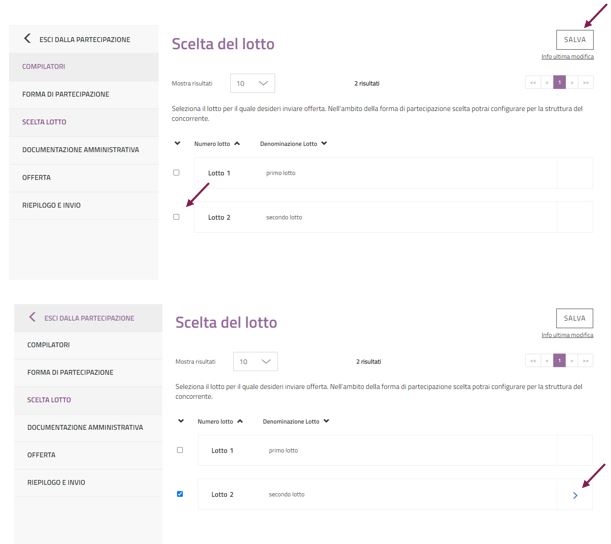The height and width of the screenshot is (544, 611).
Task: Open Lotto 2 details with blue chevron arrow
Action: point(574,495)
